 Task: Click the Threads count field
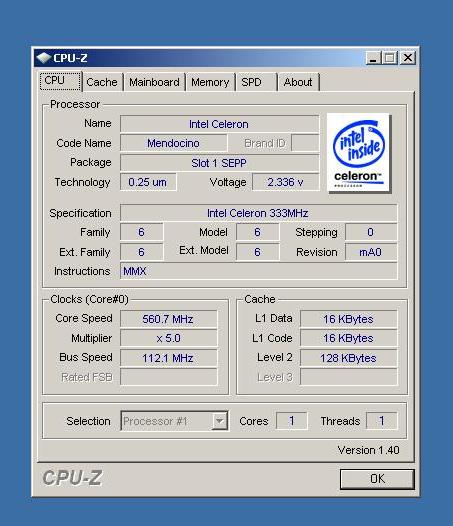point(382,421)
